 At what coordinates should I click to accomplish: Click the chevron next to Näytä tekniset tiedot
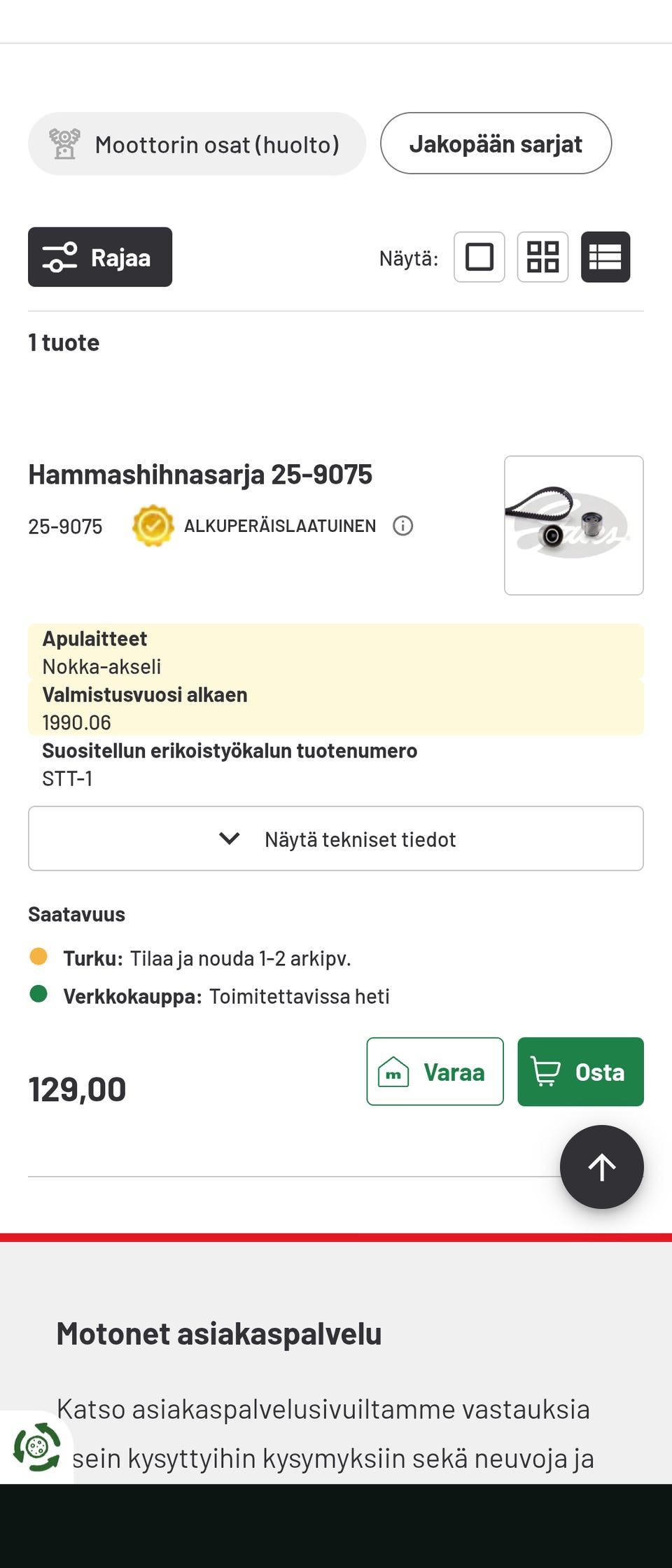[x=230, y=839]
